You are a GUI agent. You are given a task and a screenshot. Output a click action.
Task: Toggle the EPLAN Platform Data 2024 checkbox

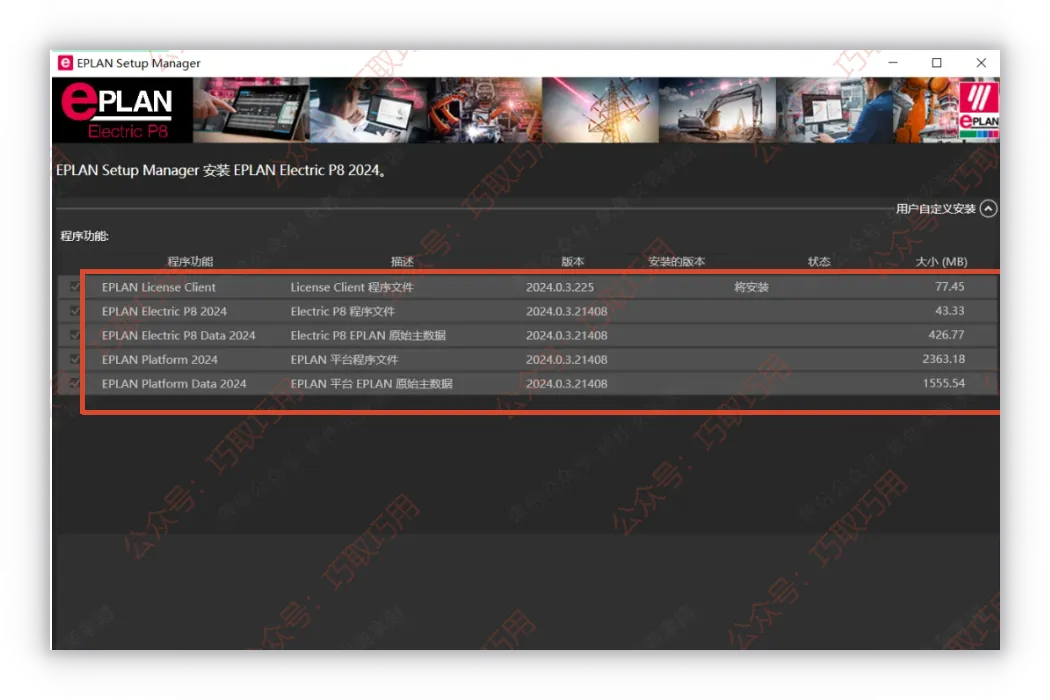click(x=74, y=383)
